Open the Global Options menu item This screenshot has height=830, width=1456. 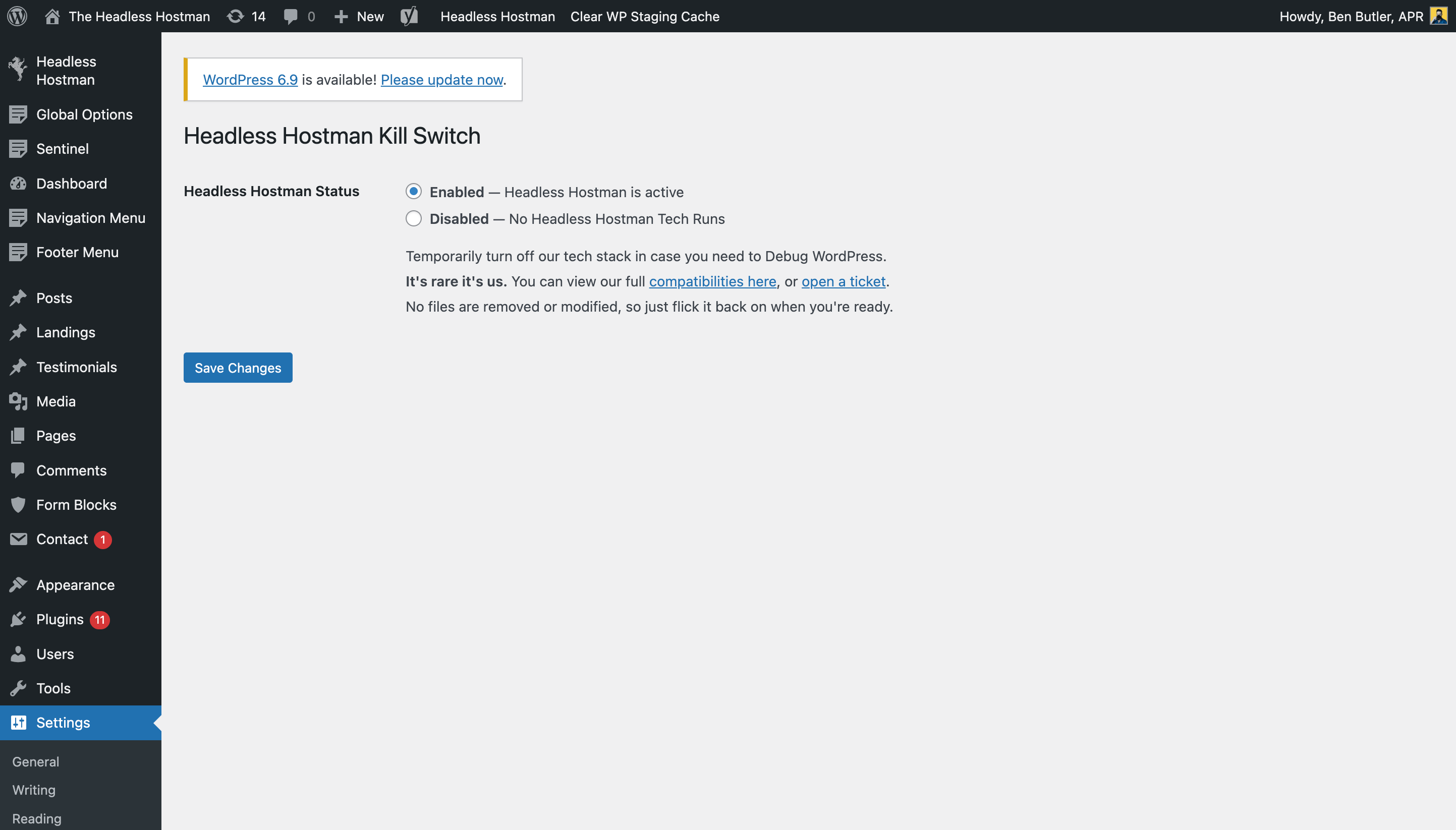(x=84, y=114)
